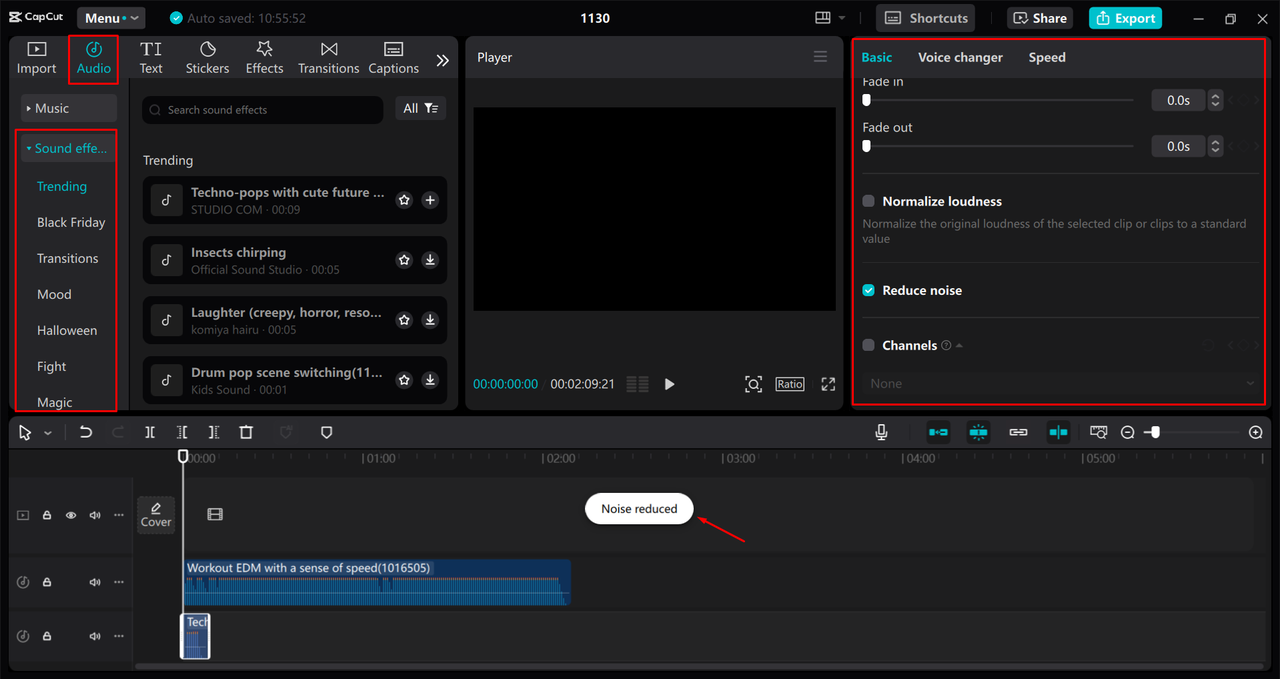Open the Ratio aspect selector
The image size is (1280, 679).
[789, 384]
